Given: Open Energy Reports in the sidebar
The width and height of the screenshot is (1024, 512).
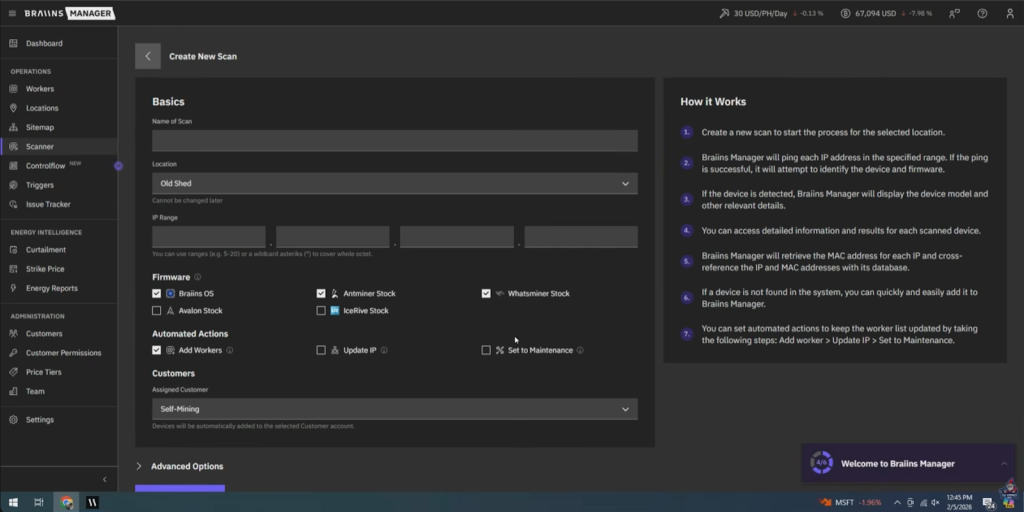Looking at the screenshot, I should coord(51,288).
